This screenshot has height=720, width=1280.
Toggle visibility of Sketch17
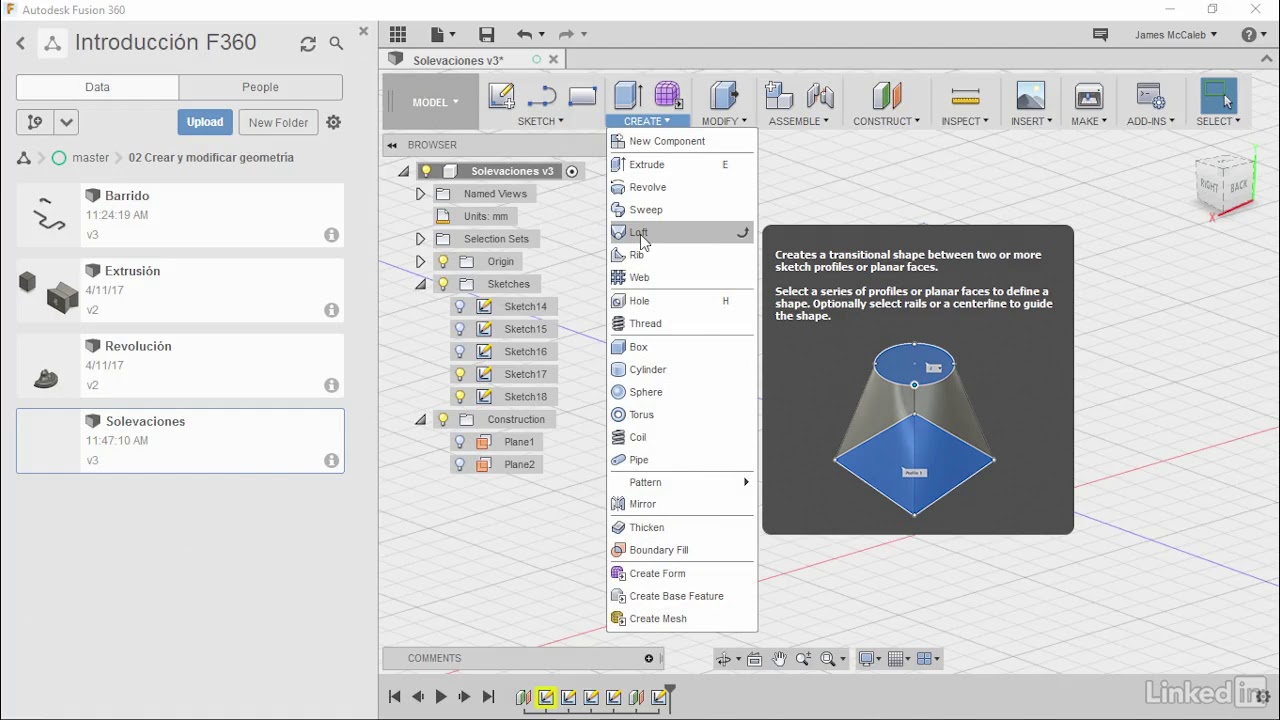pos(460,374)
